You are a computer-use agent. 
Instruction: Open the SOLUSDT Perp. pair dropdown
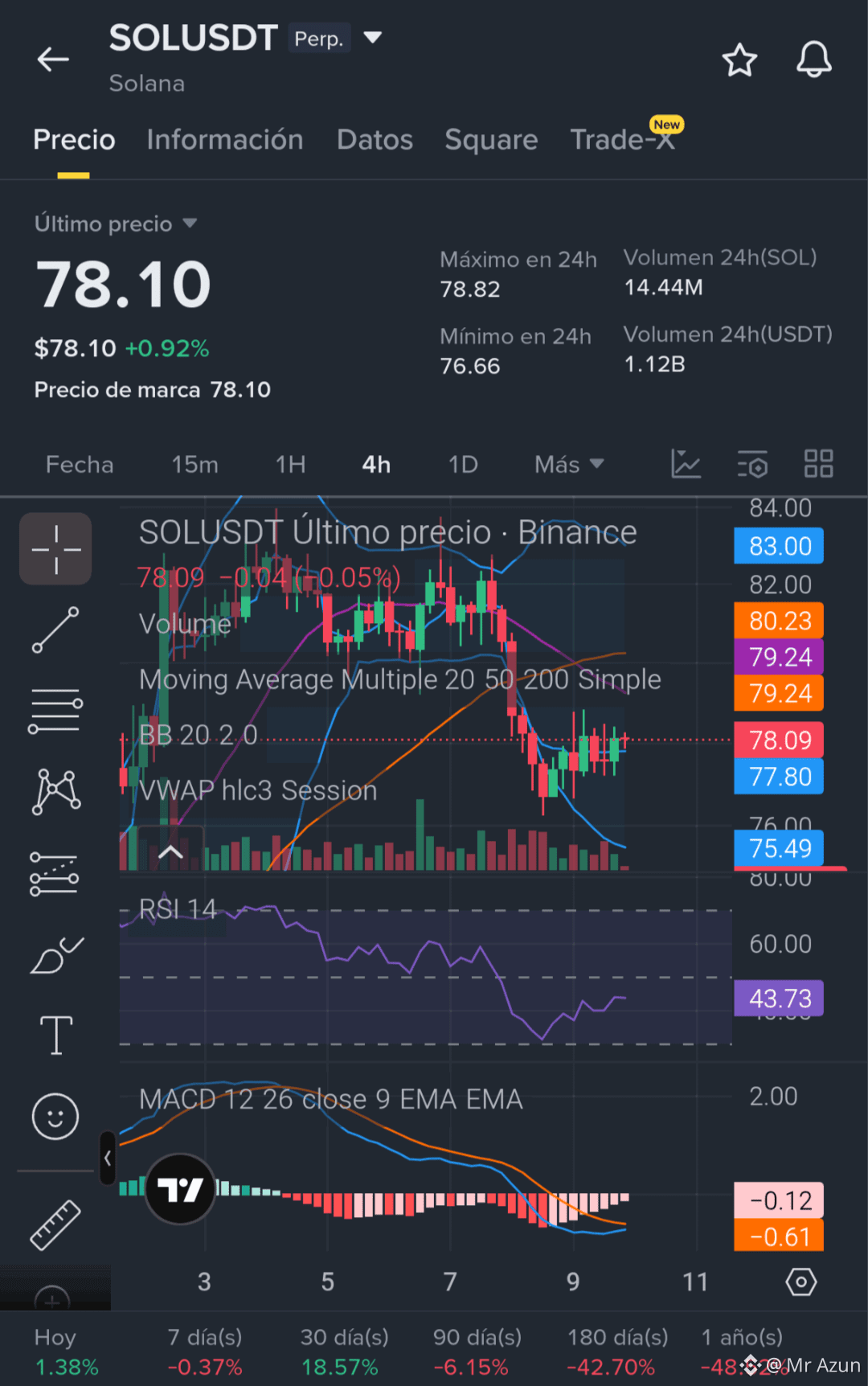(x=372, y=37)
